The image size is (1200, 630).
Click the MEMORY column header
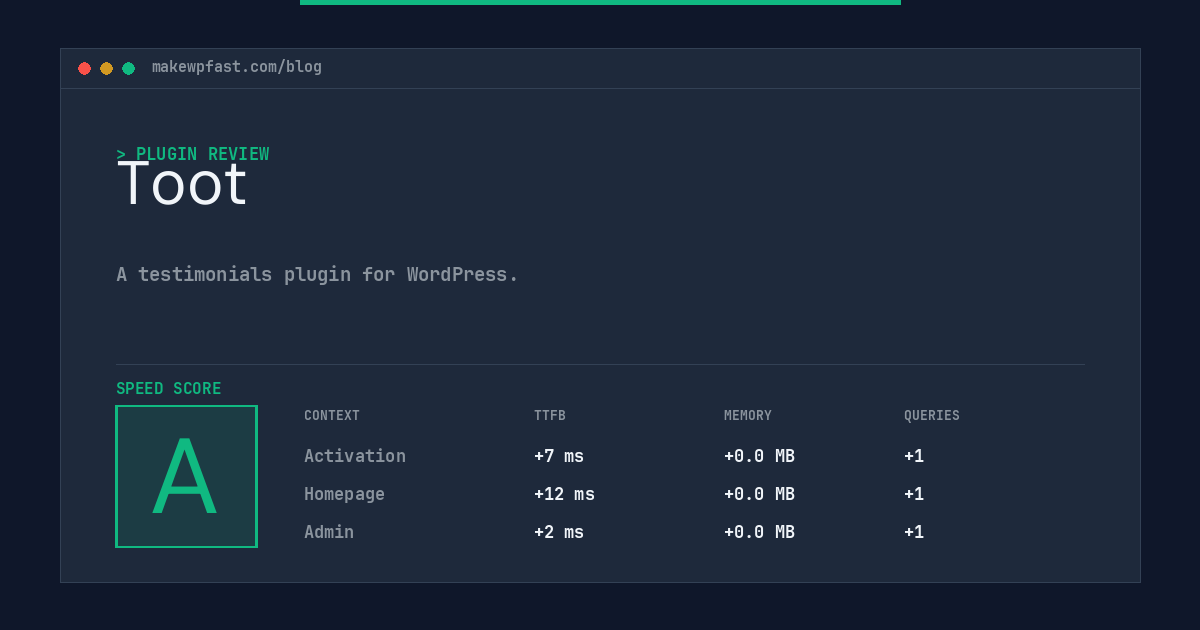pyautogui.click(x=748, y=415)
